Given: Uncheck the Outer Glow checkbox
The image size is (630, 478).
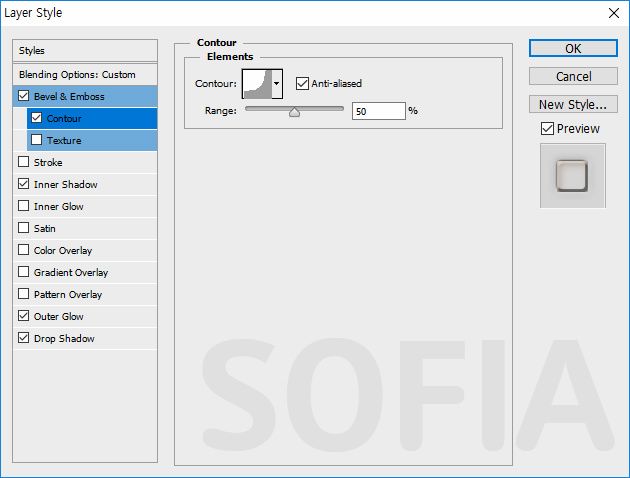Looking at the screenshot, I should click(24, 316).
